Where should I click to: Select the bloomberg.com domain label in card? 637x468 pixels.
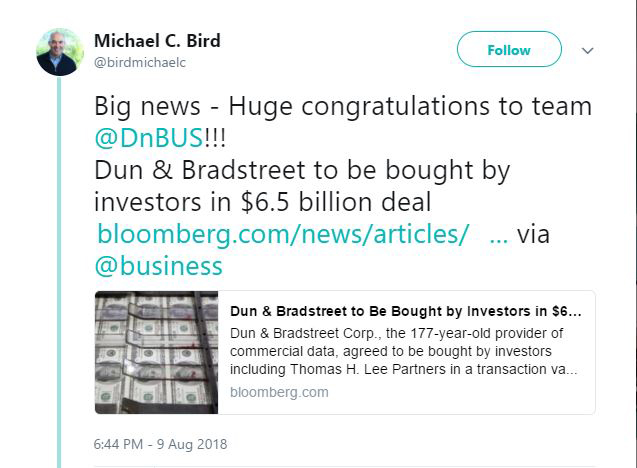click(279, 392)
